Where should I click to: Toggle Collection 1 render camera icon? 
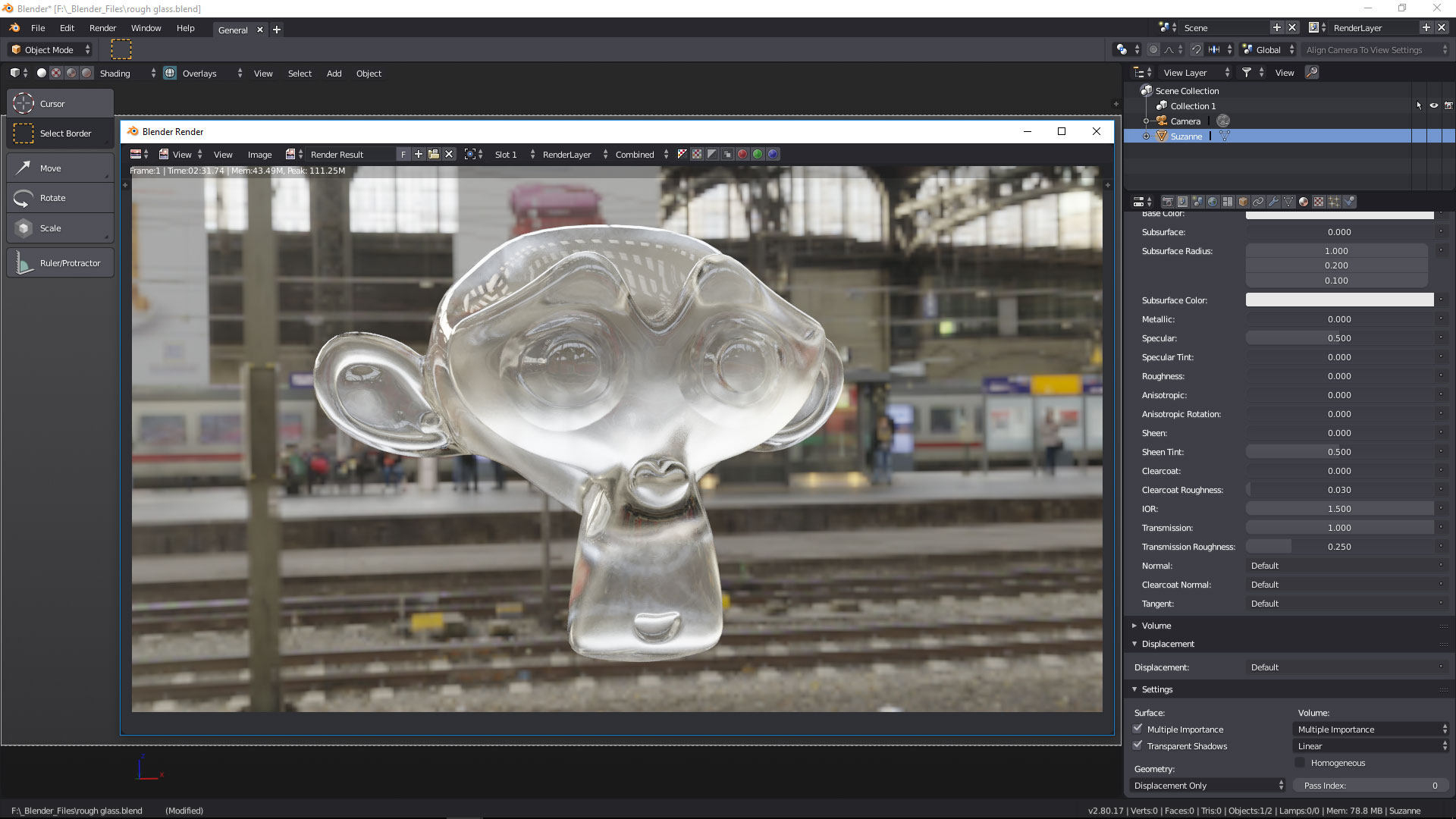1448,106
